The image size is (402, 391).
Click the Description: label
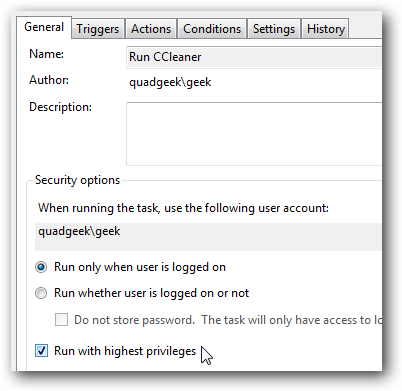pyautogui.click(x=60, y=107)
